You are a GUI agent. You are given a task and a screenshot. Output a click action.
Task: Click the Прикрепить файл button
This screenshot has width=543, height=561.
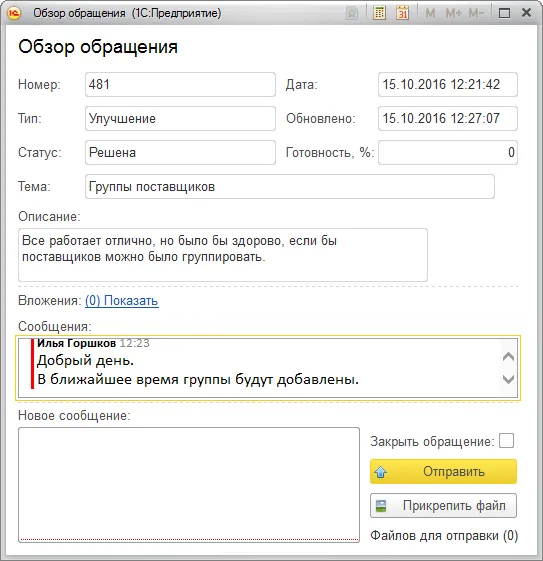pyautogui.click(x=444, y=506)
